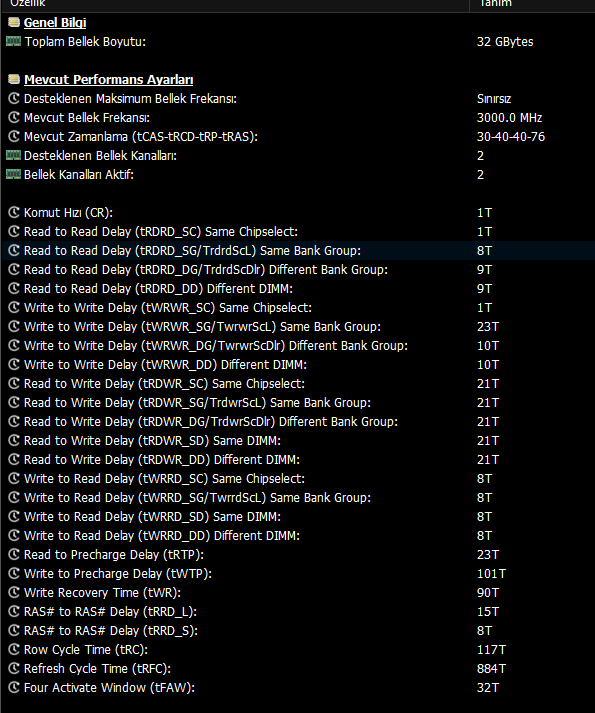The image size is (595, 713).
Task: Click the clock icon for Desteklenen Maksimum Bellek Frekansı
Action: 14,98
